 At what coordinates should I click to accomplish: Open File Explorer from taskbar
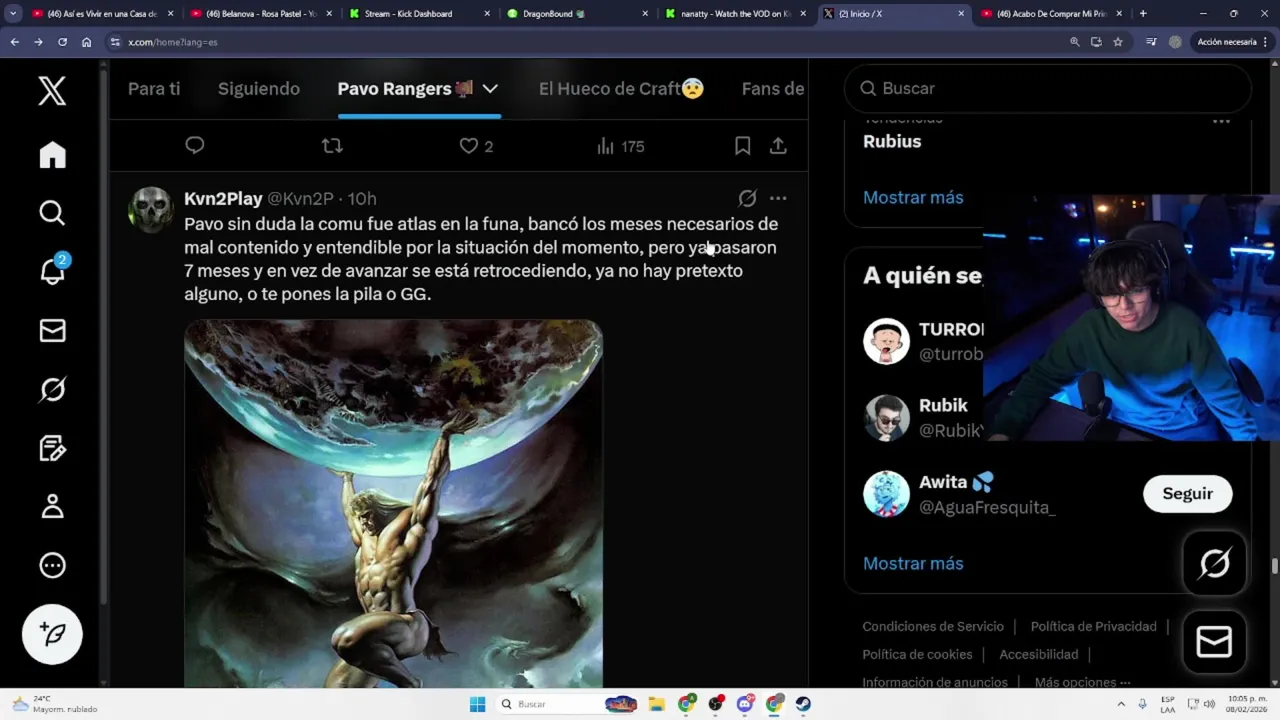[x=657, y=704]
